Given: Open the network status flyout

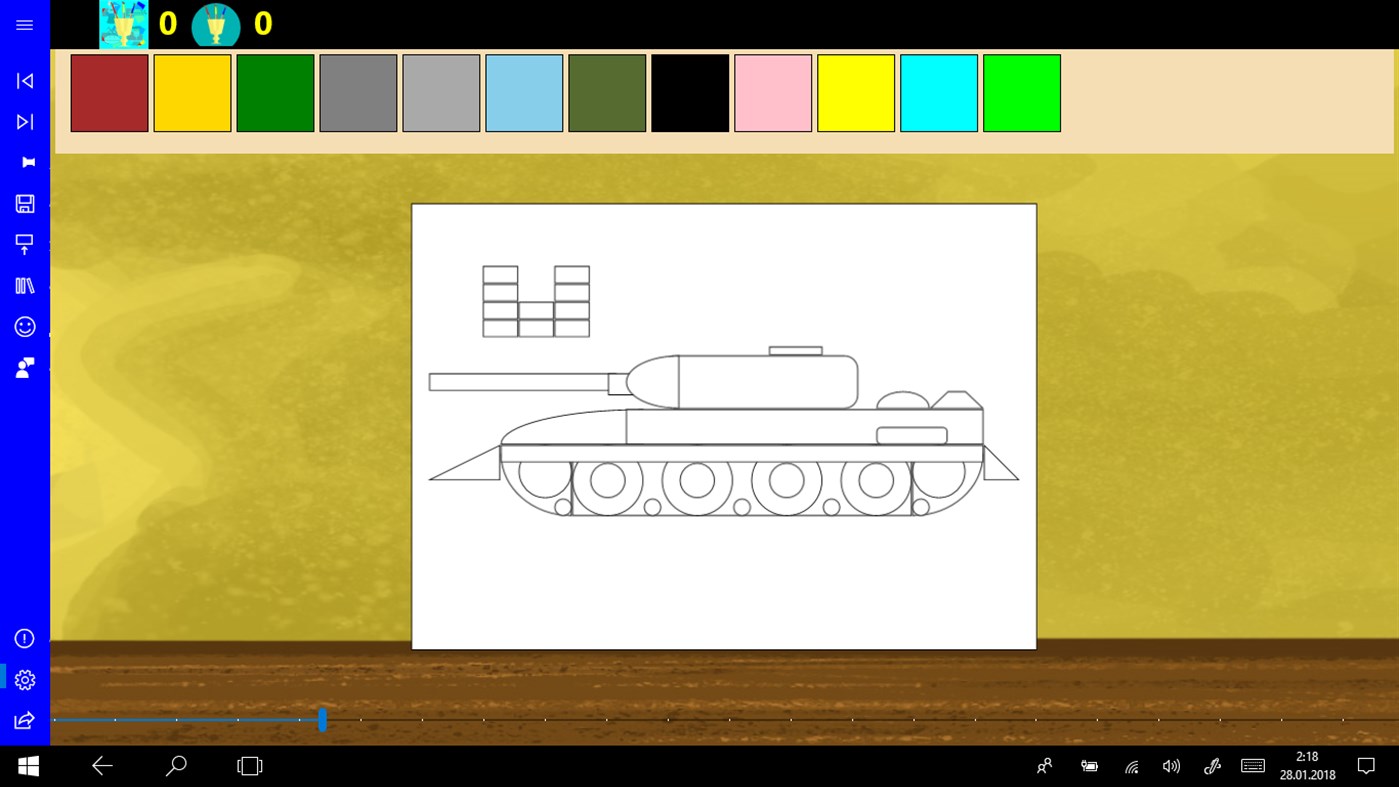Looking at the screenshot, I should point(1131,765).
